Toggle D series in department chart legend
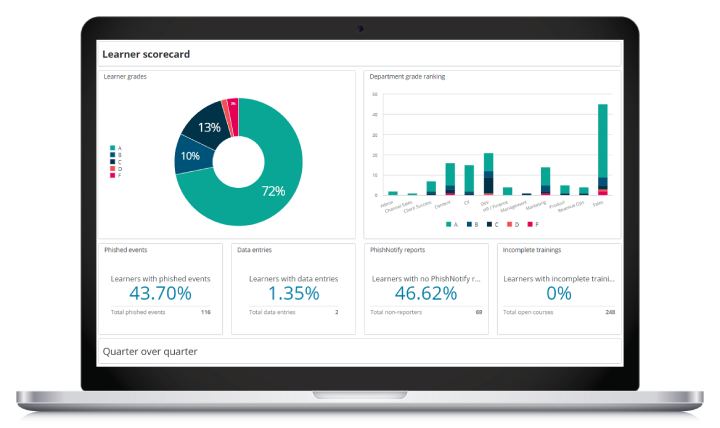This screenshot has height=428, width=720. click(510, 225)
